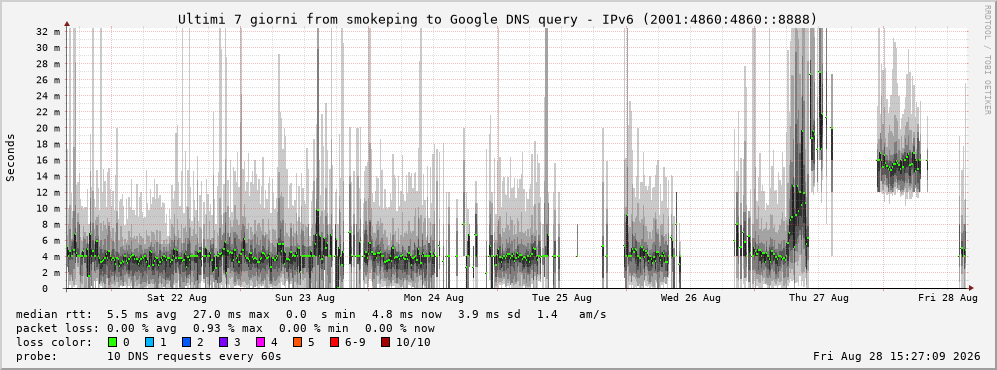This screenshot has height=370, width=997.
Task: Click the green loss color 0 swatch
Action: [113, 342]
